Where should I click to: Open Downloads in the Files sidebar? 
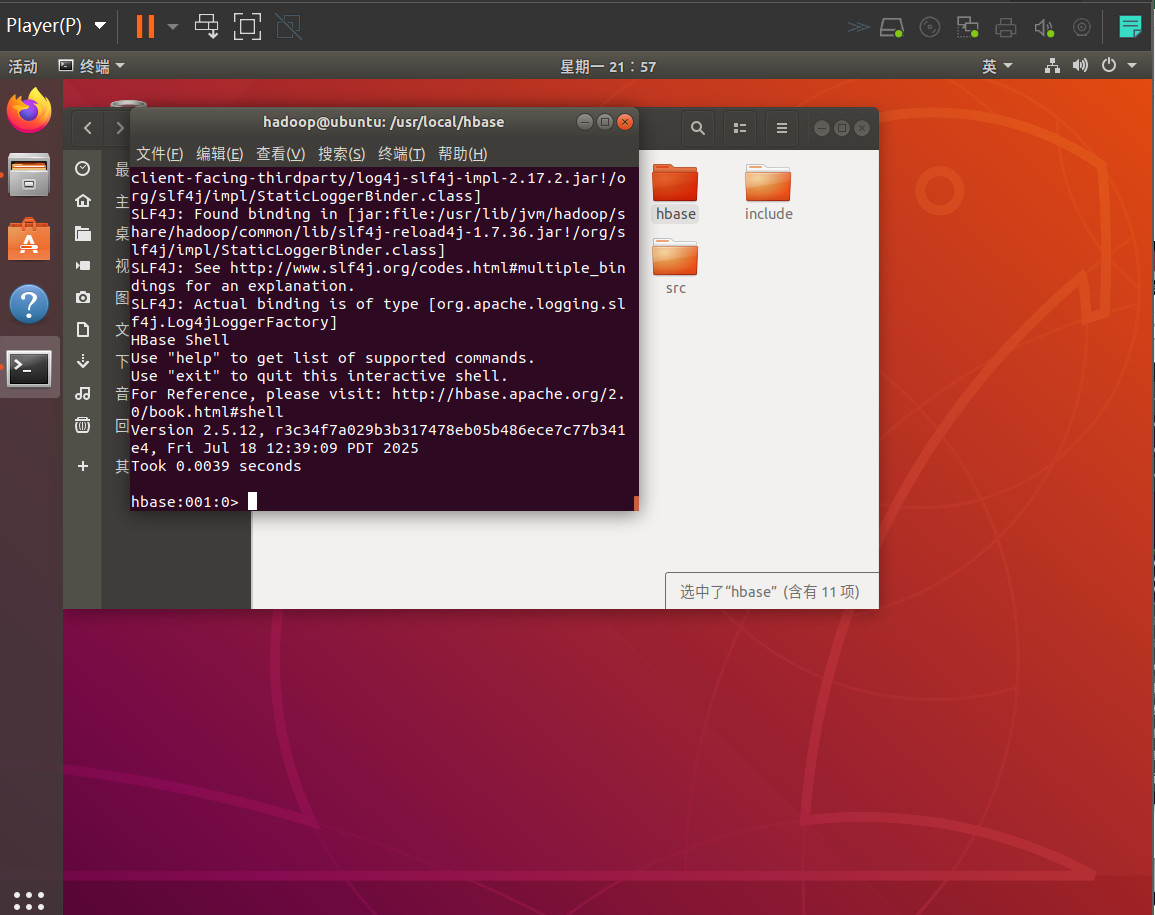[82, 361]
